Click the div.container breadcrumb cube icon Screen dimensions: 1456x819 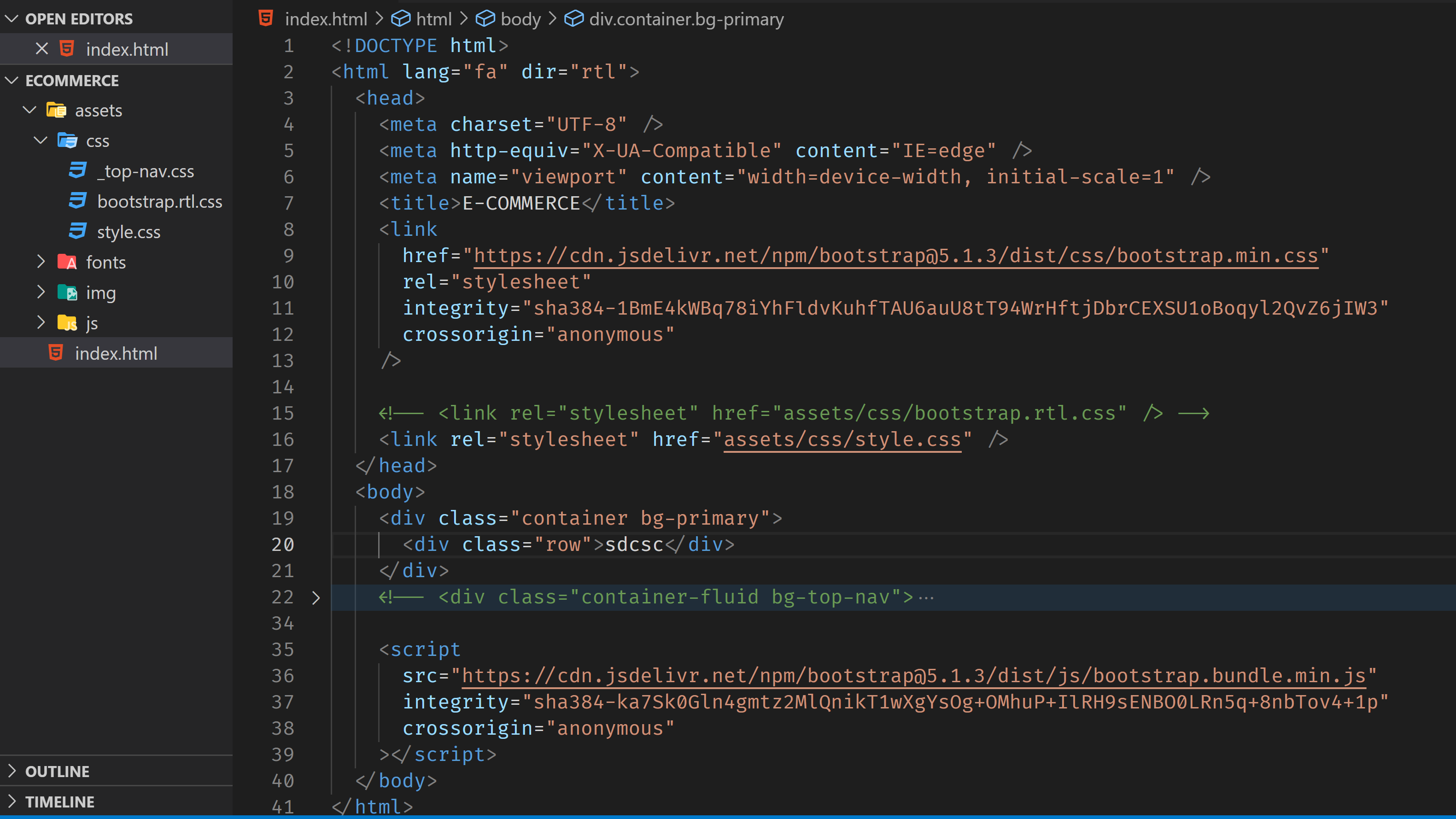point(574,18)
